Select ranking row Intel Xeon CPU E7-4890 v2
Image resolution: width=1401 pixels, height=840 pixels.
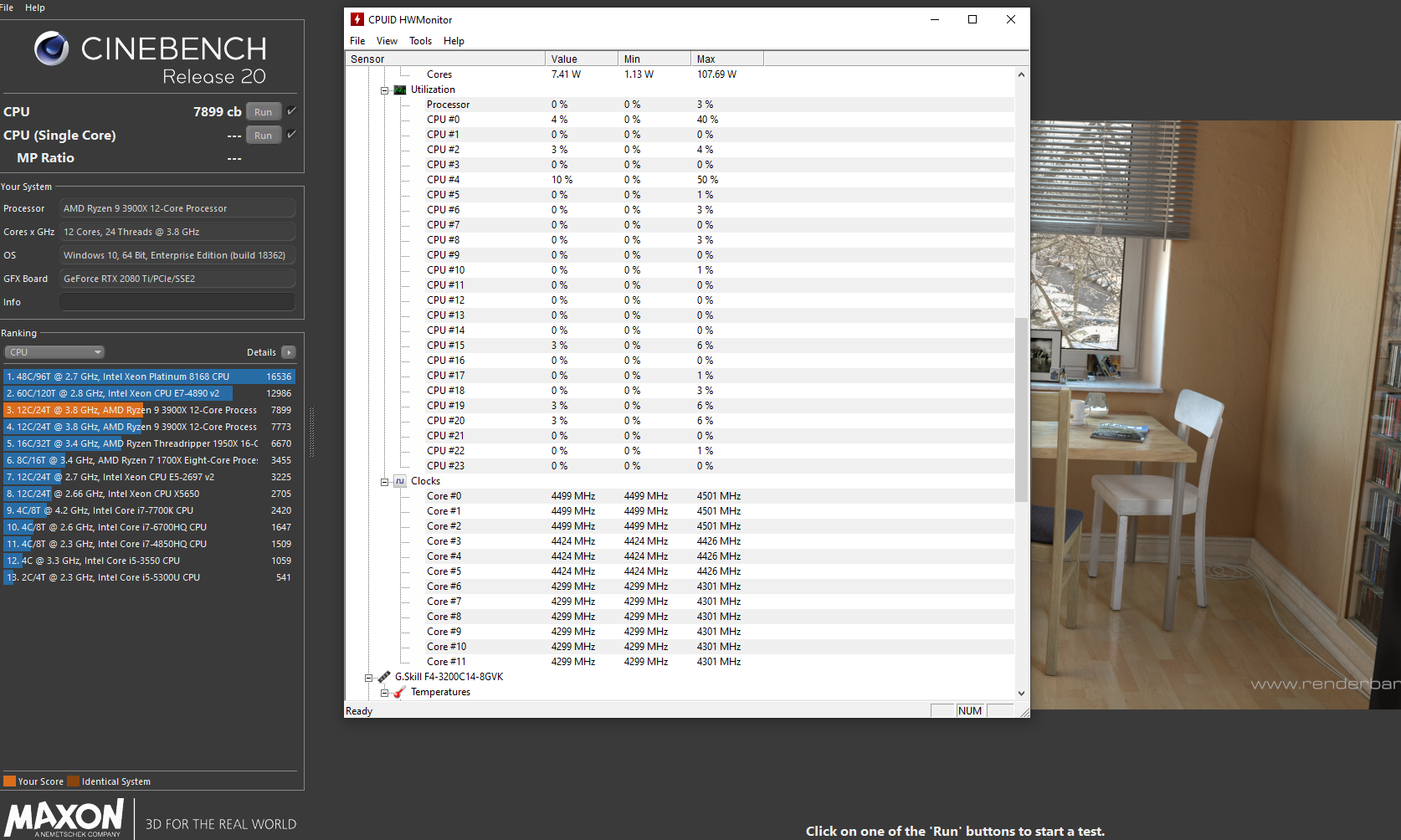[149, 393]
